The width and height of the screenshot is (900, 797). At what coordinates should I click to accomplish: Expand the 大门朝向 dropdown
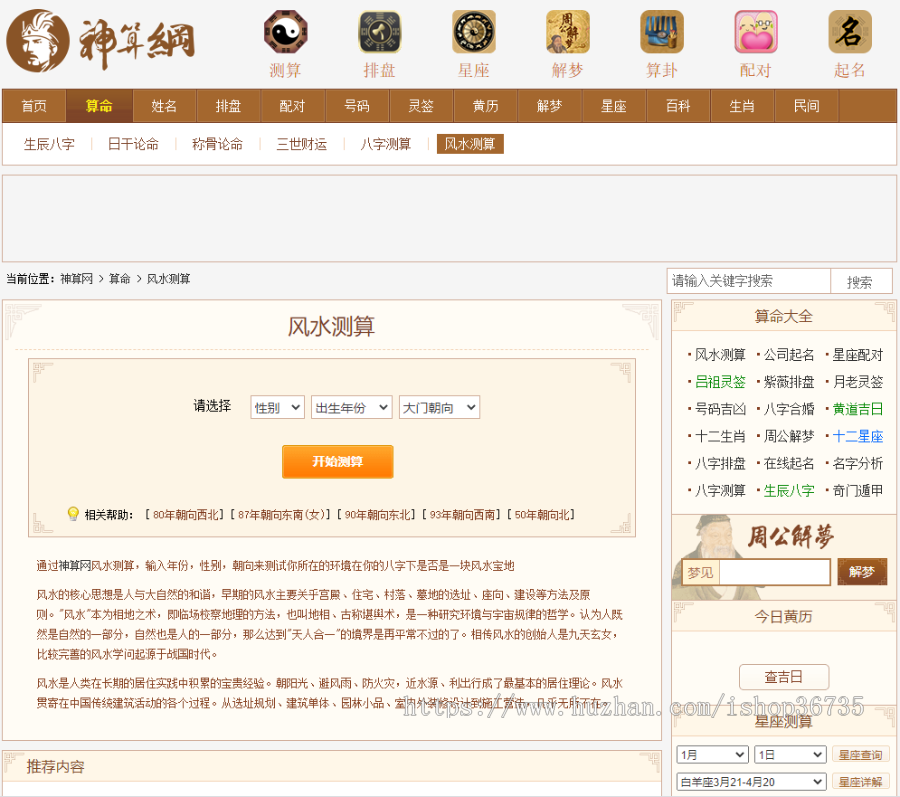coord(439,407)
